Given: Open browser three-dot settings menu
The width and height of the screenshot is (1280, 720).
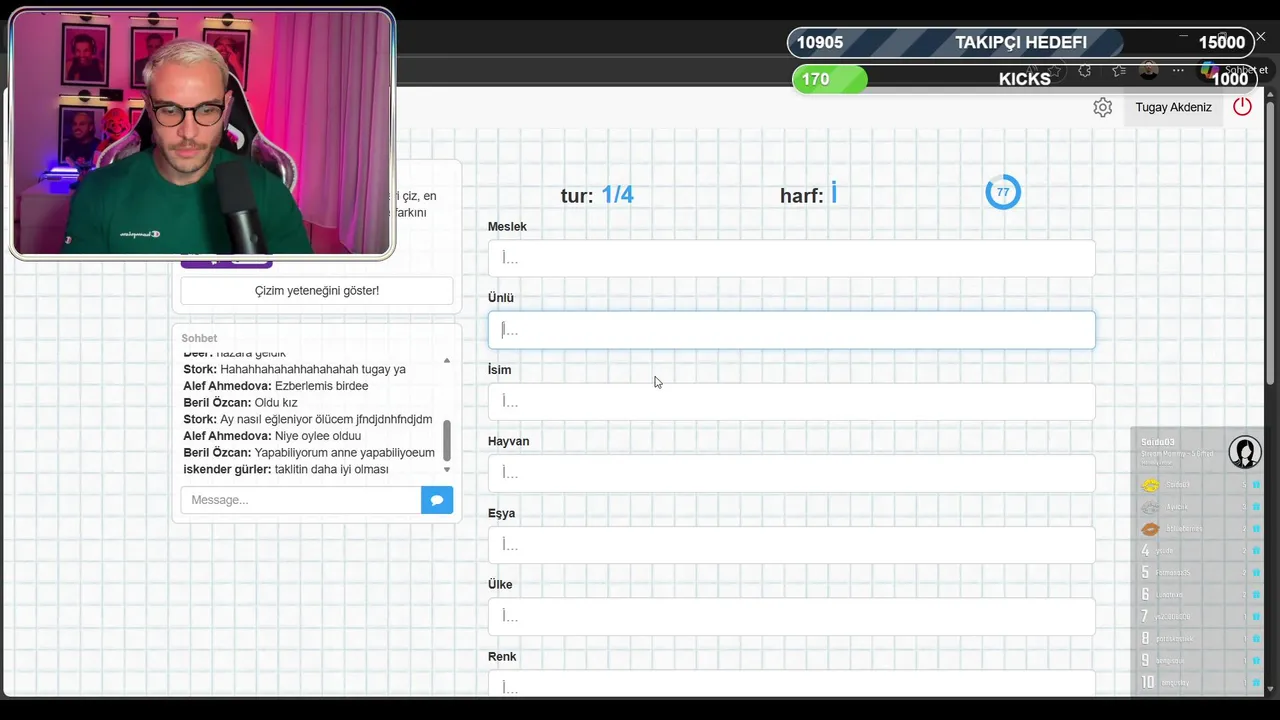Looking at the screenshot, I should (x=1178, y=71).
